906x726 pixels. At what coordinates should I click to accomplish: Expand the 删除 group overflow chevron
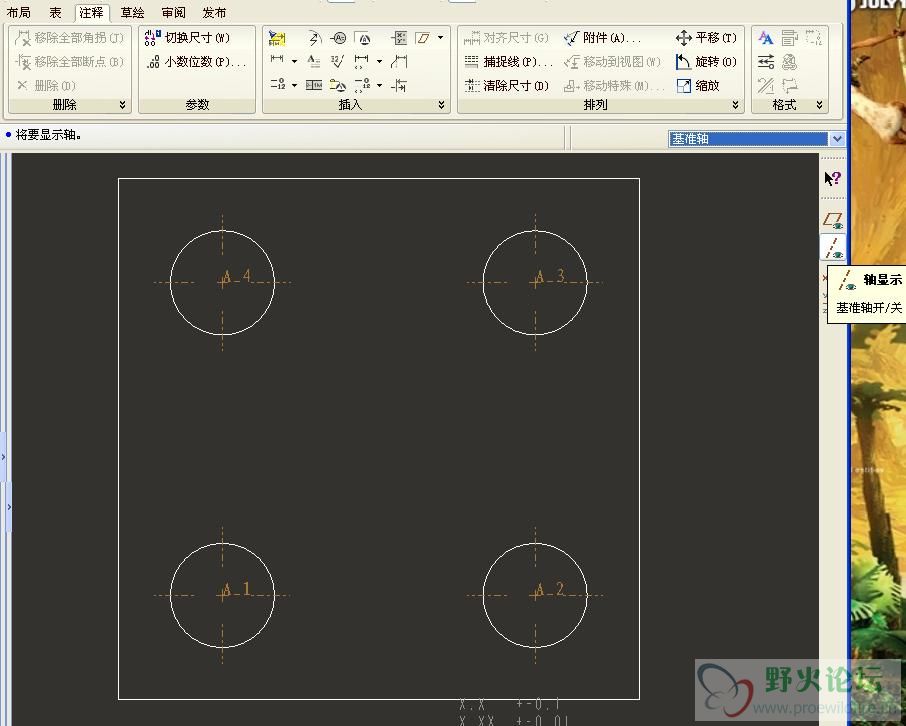[x=122, y=105]
